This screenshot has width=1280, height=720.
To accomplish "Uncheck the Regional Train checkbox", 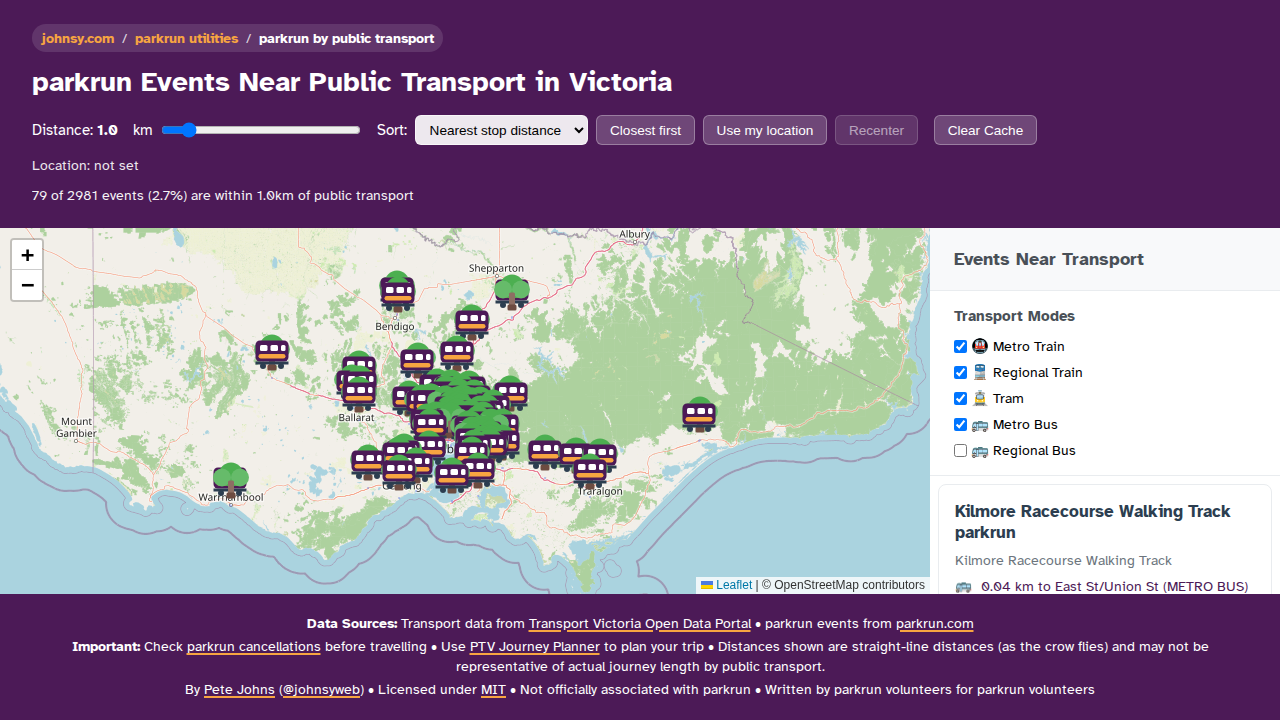I will (x=961, y=372).
